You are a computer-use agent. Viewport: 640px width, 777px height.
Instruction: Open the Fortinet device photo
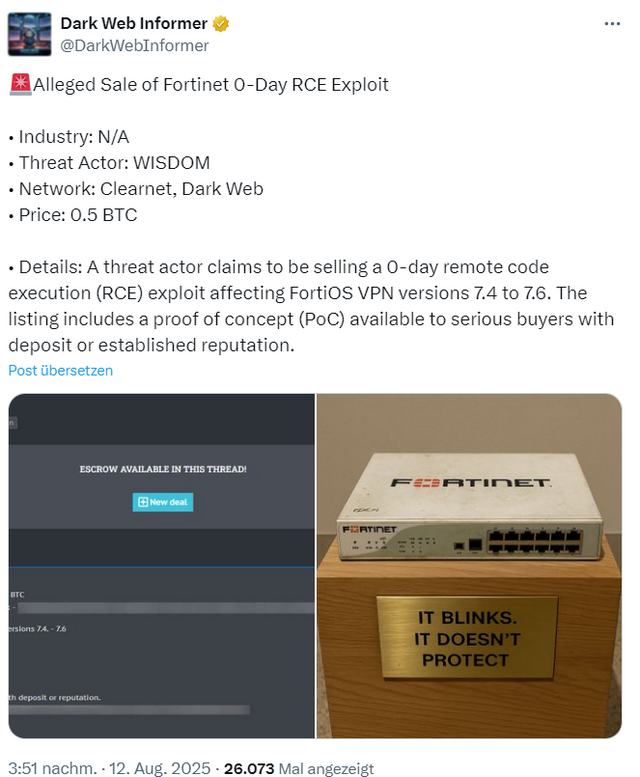click(x=469, y=566)
